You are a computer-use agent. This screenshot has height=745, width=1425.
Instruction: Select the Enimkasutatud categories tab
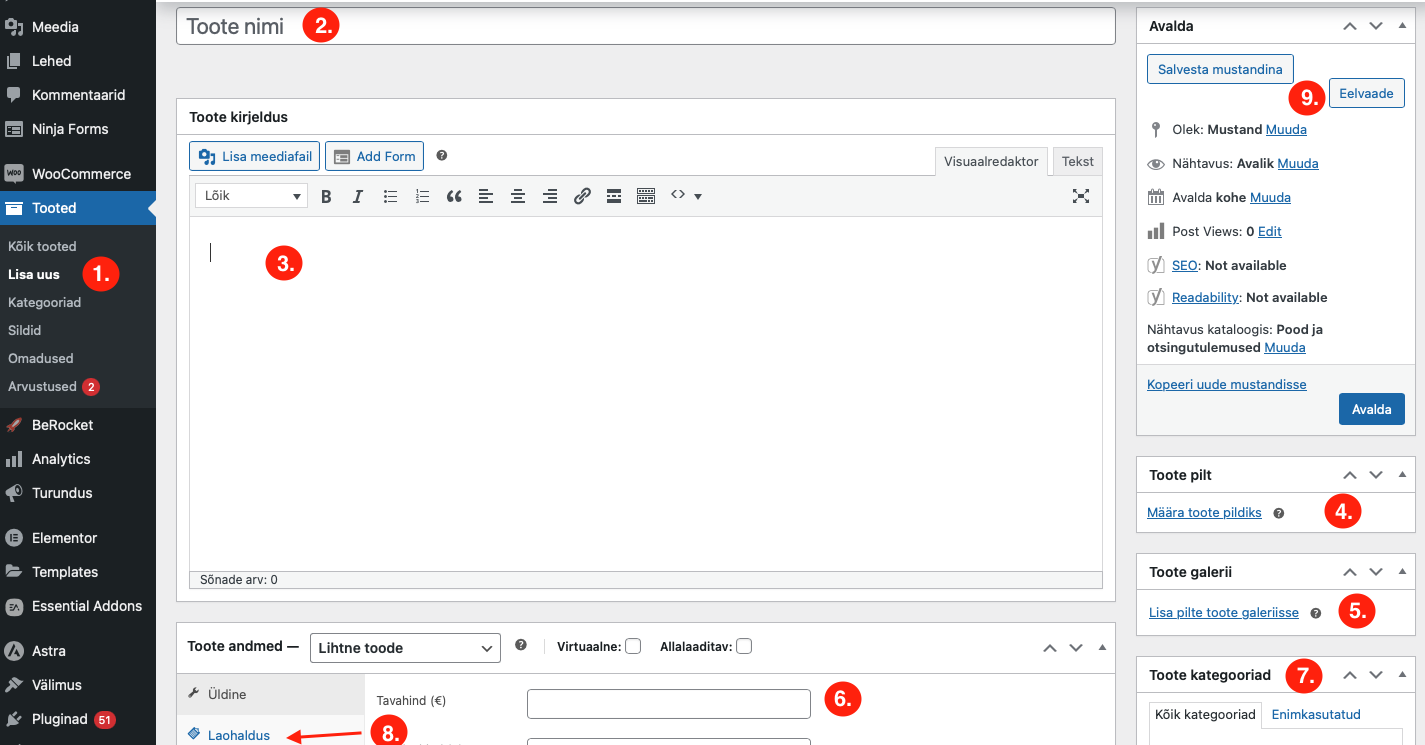[1316, 714]
